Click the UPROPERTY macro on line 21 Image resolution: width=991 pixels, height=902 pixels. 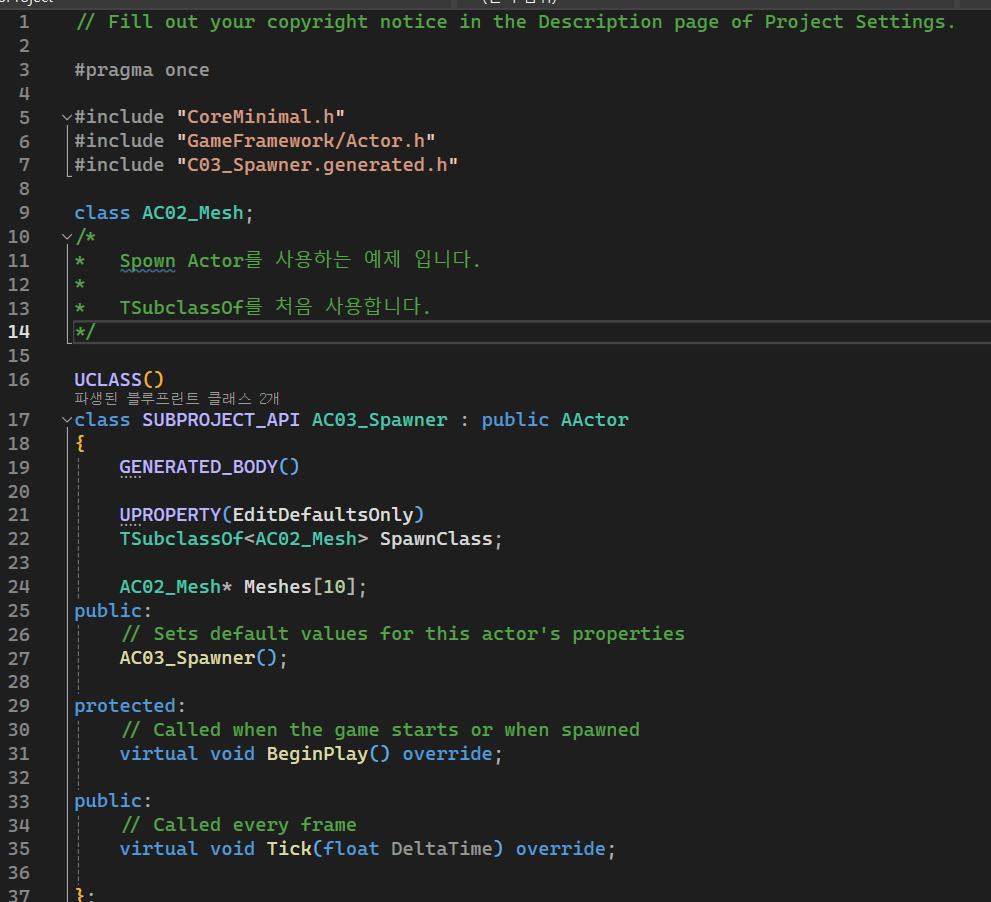tap(170, 515)
